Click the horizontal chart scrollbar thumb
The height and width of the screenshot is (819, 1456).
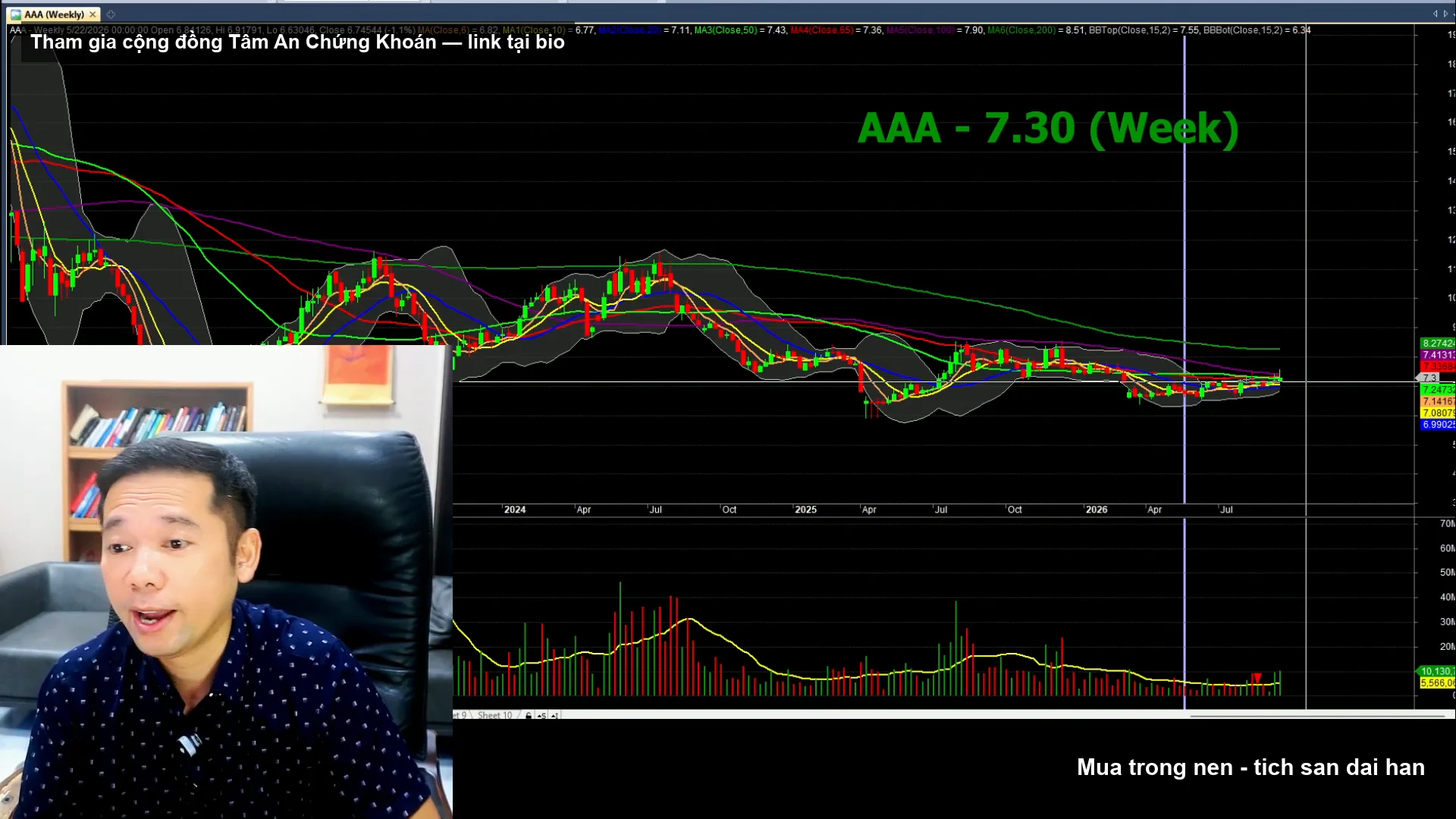pos(1318,715)
